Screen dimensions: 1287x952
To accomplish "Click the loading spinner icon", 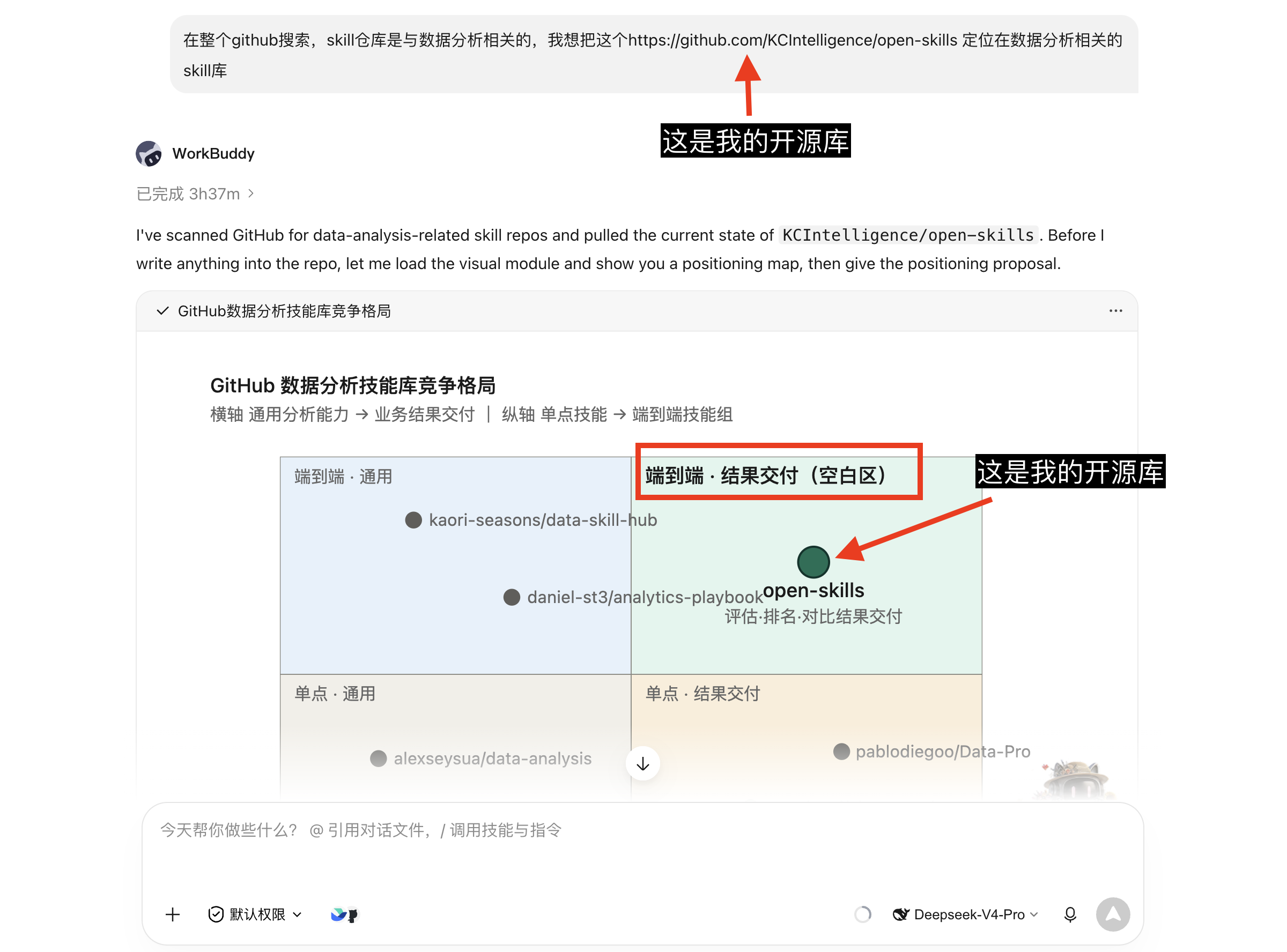I will tap(862, 914).
